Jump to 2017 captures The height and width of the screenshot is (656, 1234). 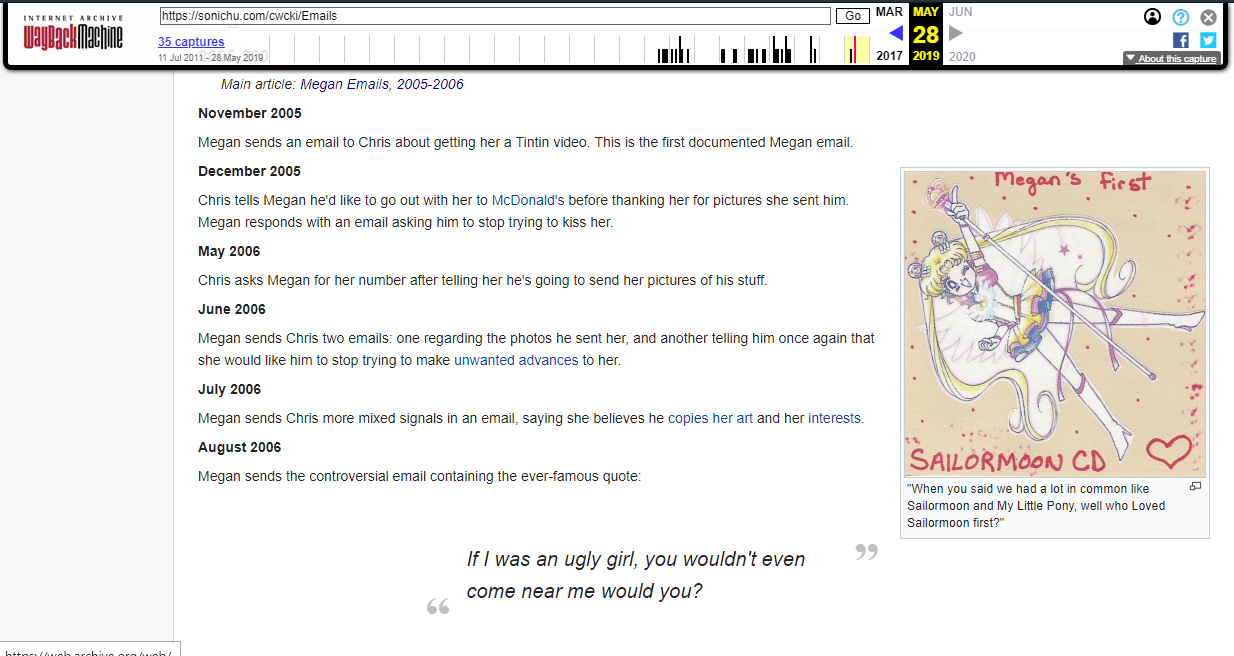[x=889, y=56]
